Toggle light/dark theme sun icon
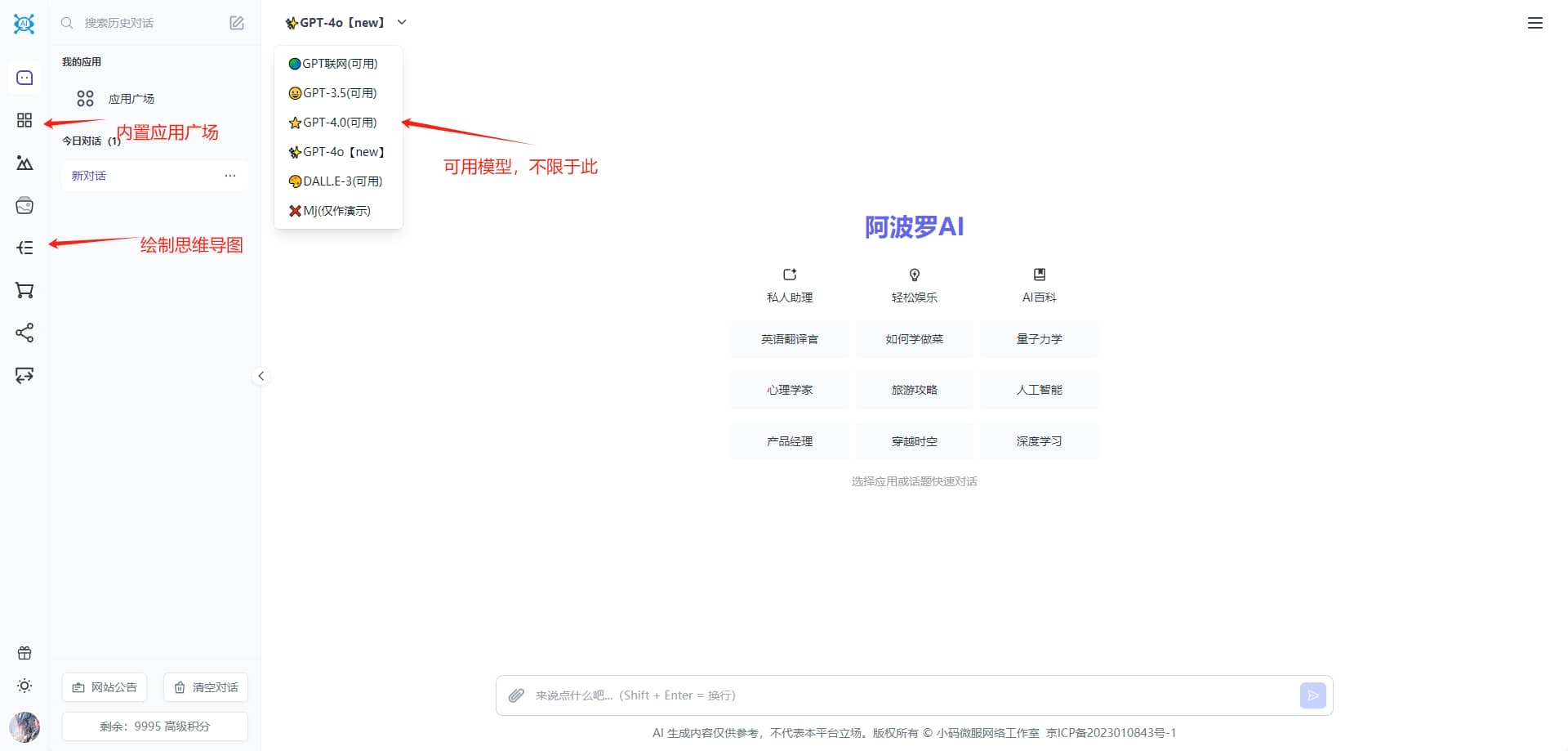This screenshot has width=1568, height=751. 24,686
